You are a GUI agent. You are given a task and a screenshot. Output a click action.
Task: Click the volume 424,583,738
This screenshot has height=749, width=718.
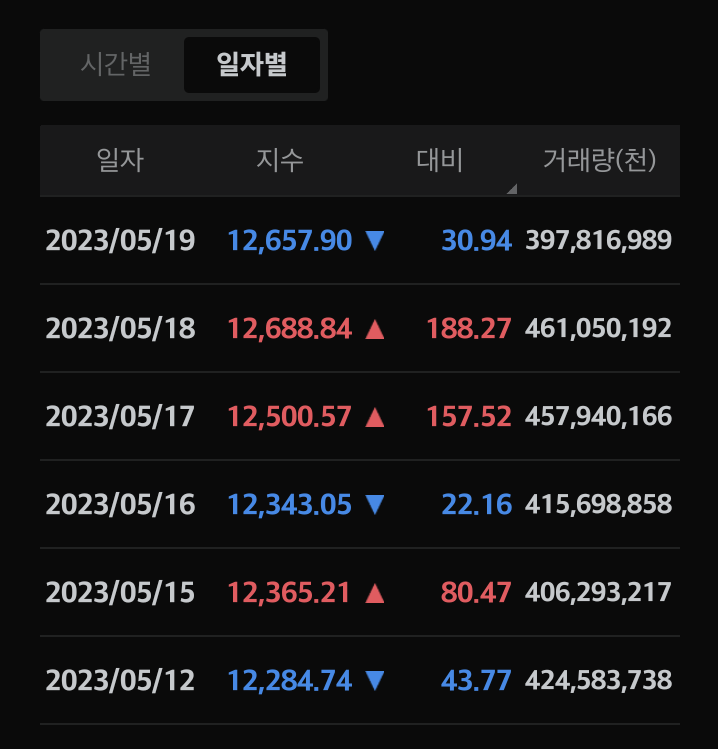tap(599, 681)
